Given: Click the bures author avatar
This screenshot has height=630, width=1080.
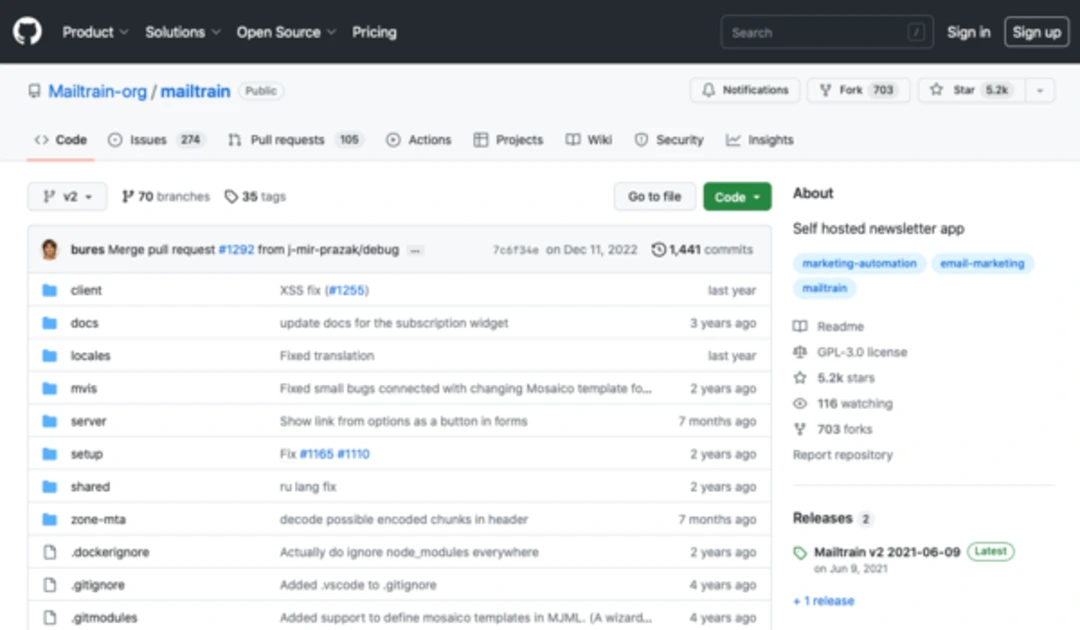Looking at the screenshot, I should [x=50, y=249].
